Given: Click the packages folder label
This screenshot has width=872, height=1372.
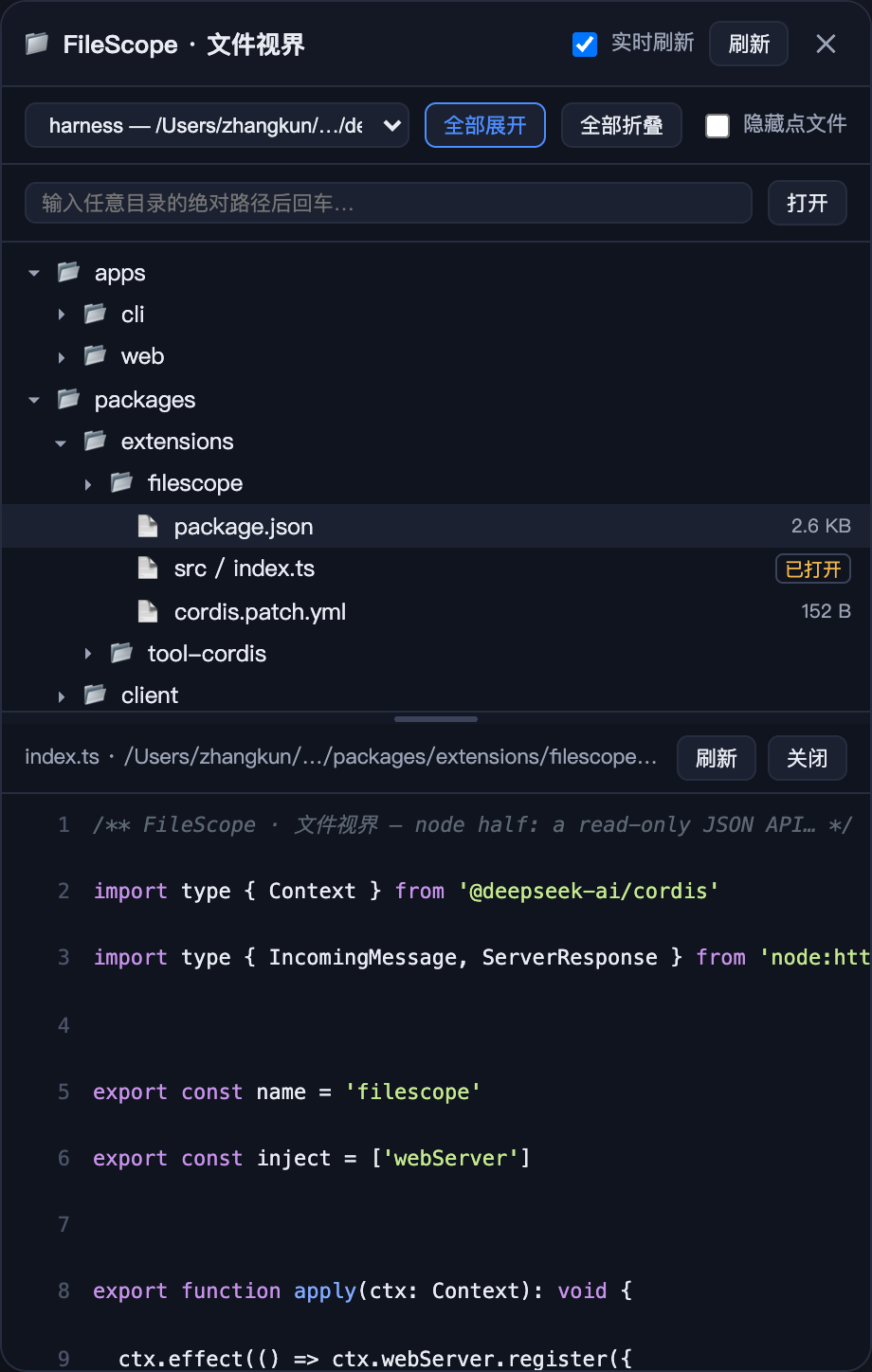Looking at the screenshot, I should (145, 400).
